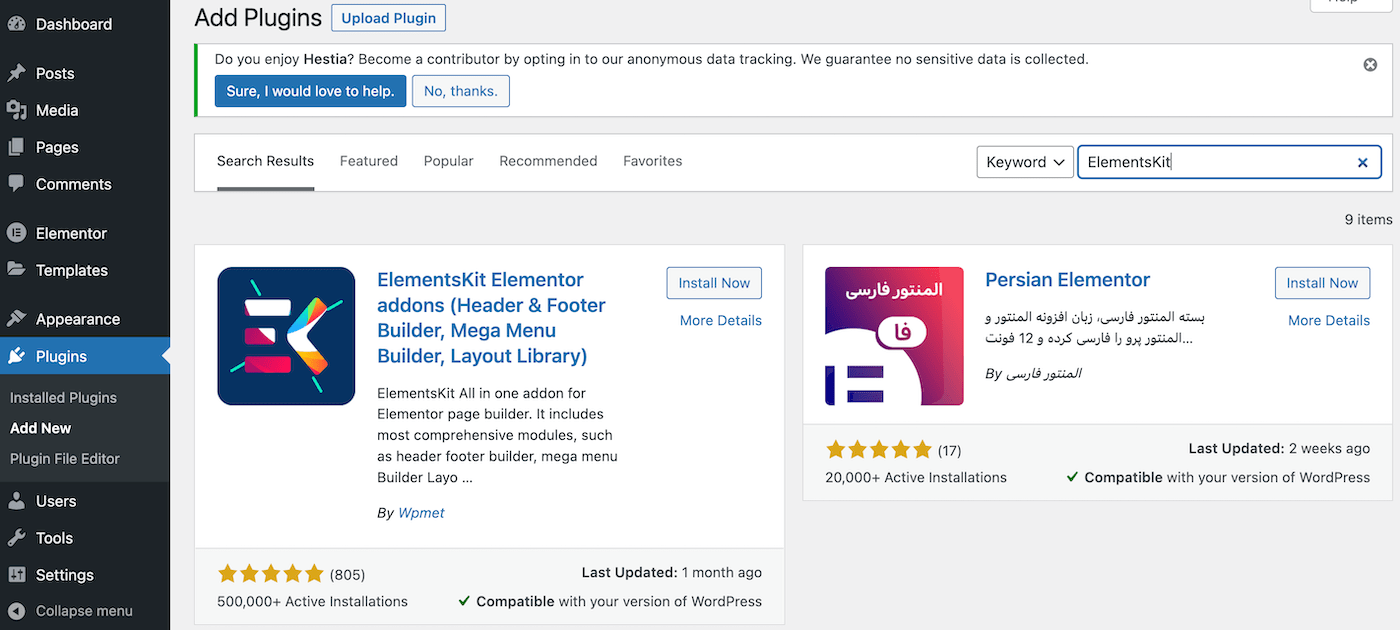Open Settings via the wrench icon
Screen dimensions: 1400x630
[x=17, y=574]
